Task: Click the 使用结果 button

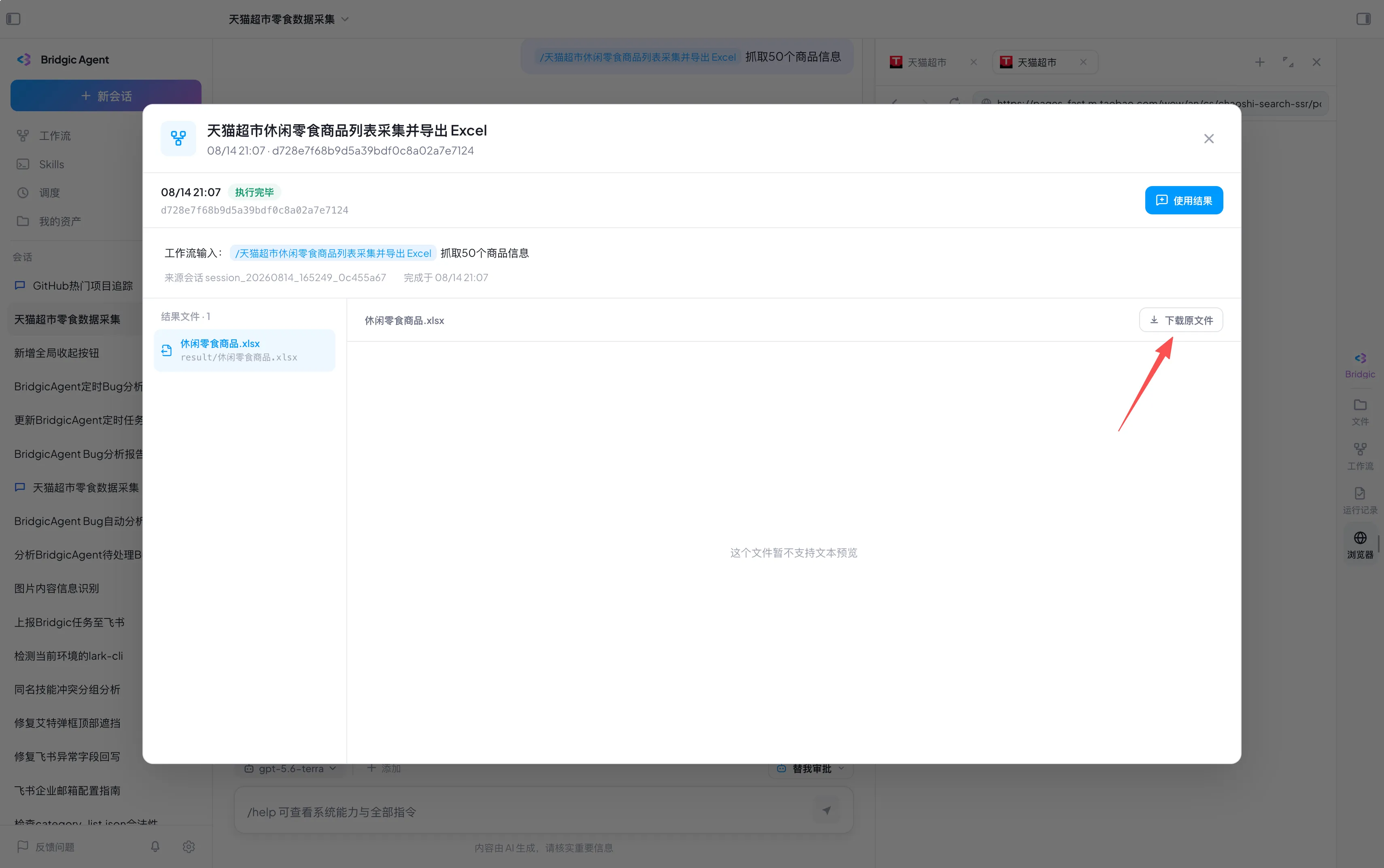Action: tap(1184, 200)
